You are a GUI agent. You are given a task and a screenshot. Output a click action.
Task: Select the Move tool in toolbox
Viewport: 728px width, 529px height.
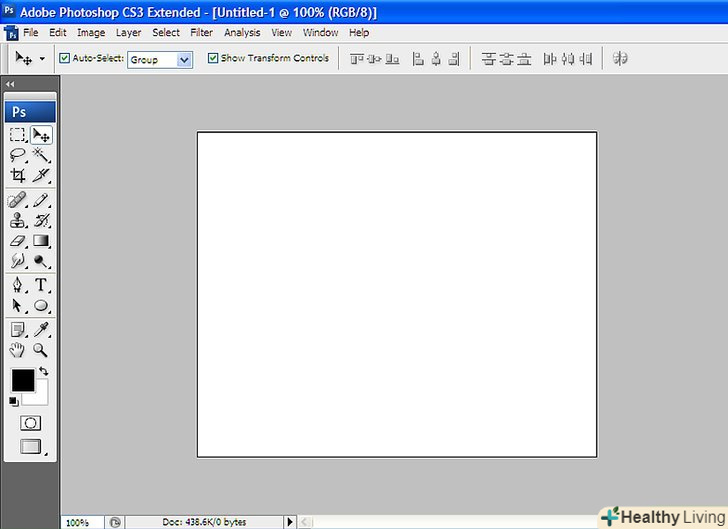coord(41,135)
